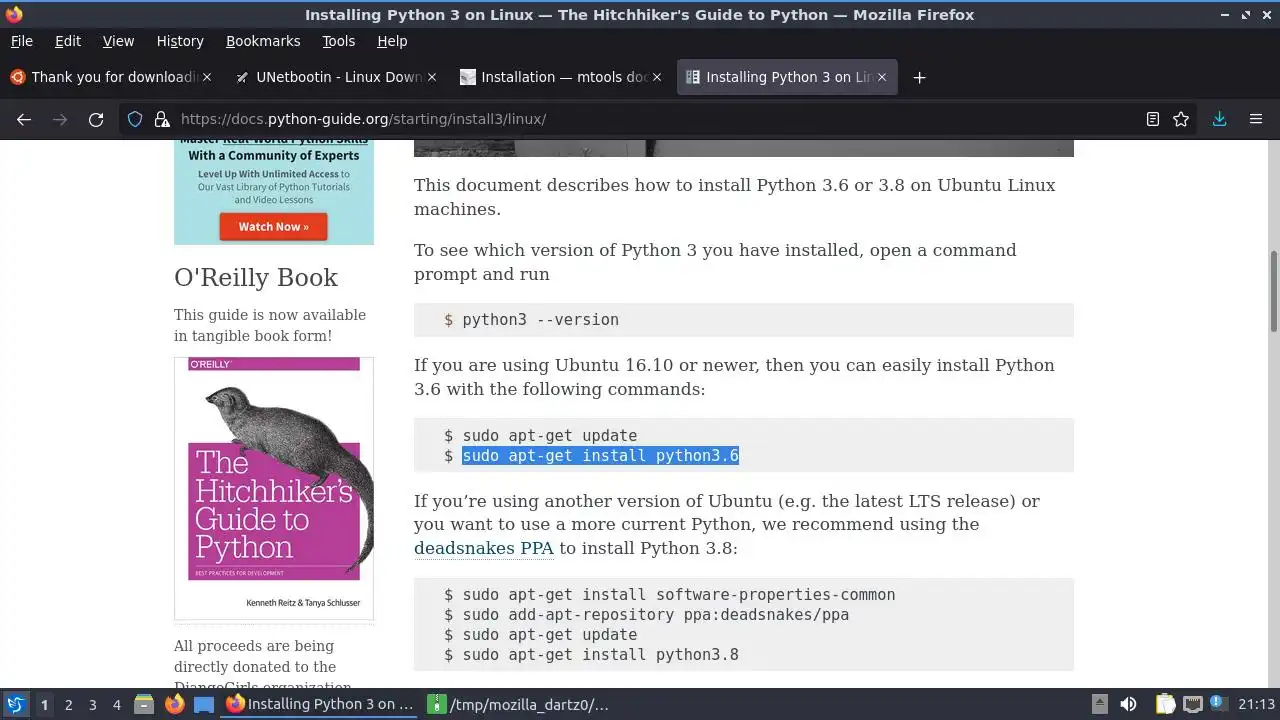Click the network connection tray icon

coord(1192,704)
